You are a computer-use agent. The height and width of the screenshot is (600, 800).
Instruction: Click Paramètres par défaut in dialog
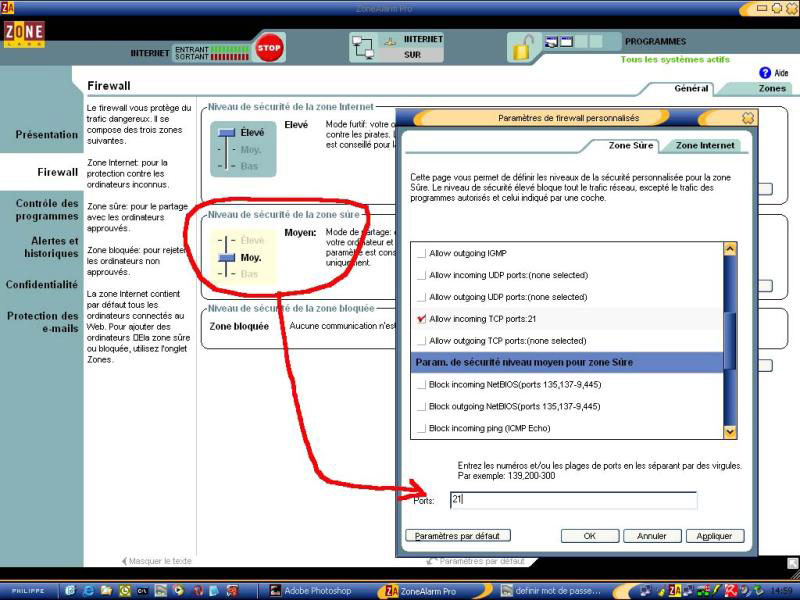[x=458, y=536]
